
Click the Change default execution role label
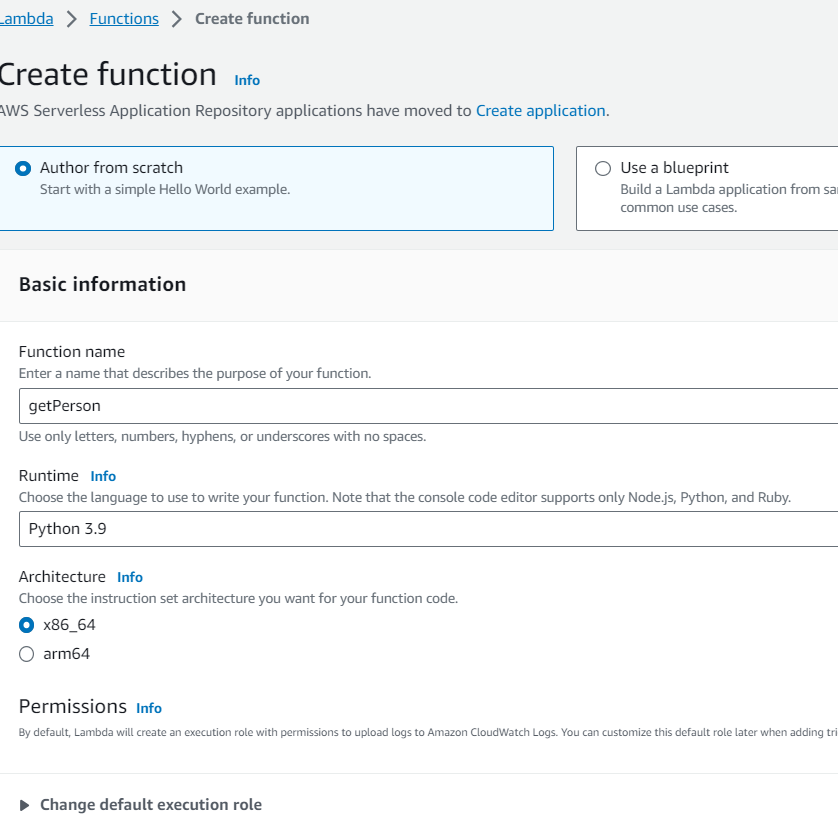coord(151,805)
